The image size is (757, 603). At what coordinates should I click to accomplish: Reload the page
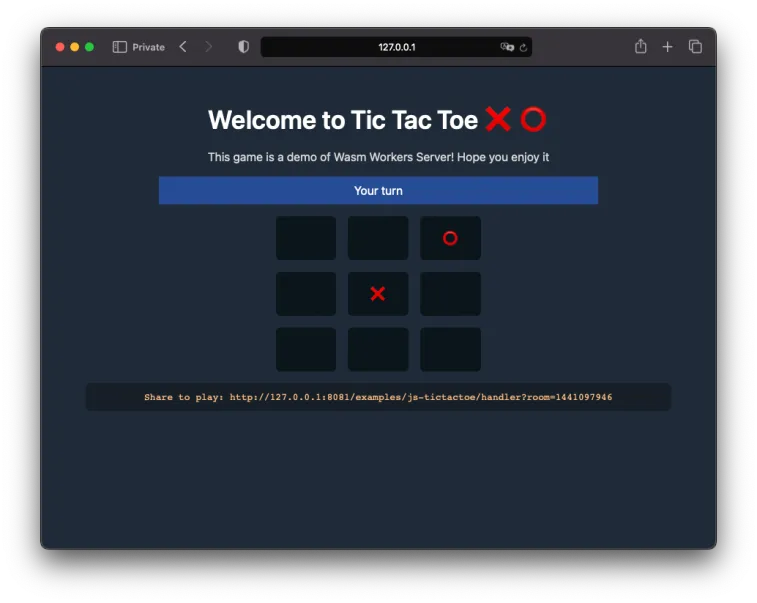(x=523, y=47)
